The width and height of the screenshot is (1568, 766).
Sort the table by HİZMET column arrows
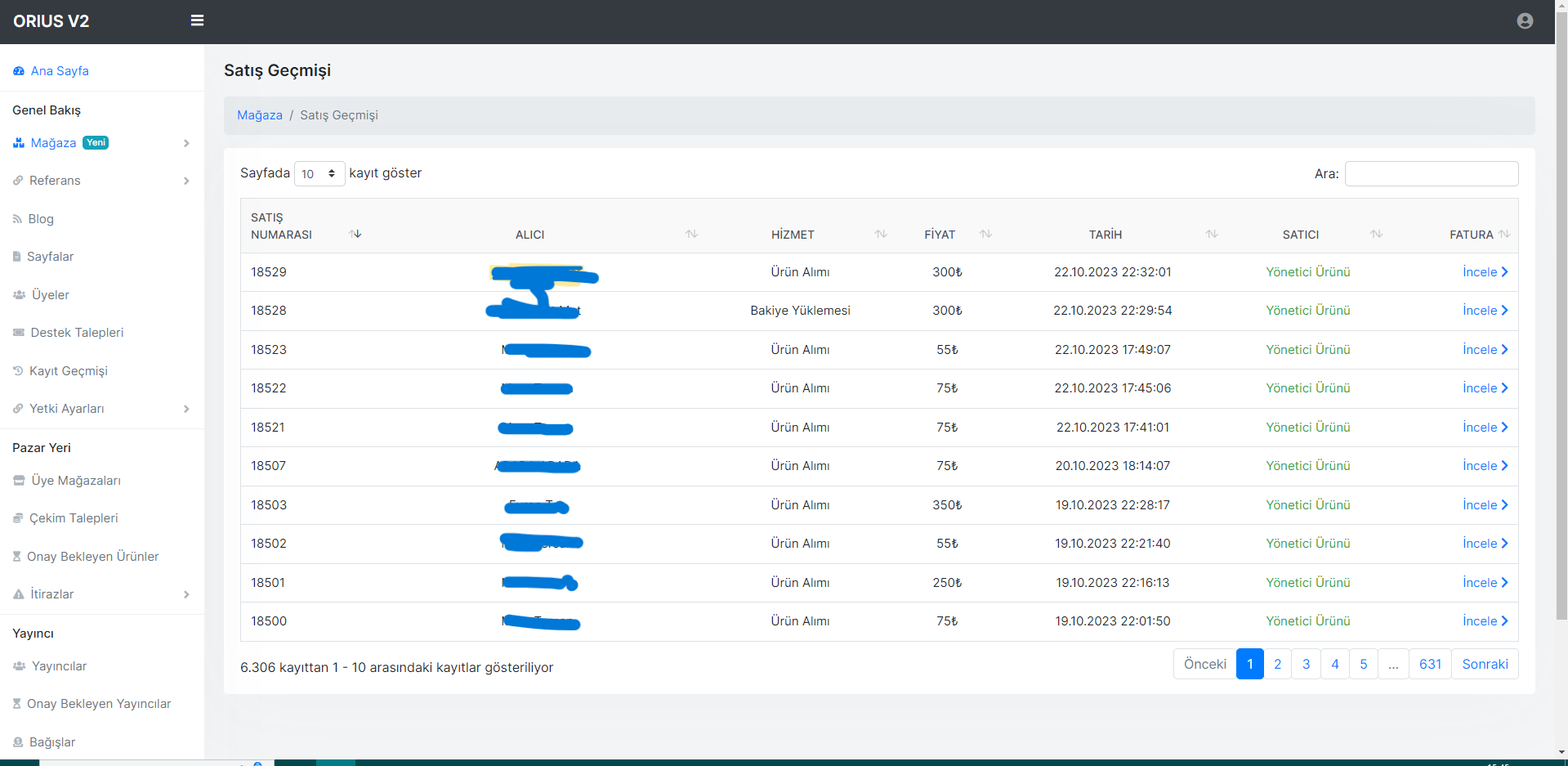point(881,235)
